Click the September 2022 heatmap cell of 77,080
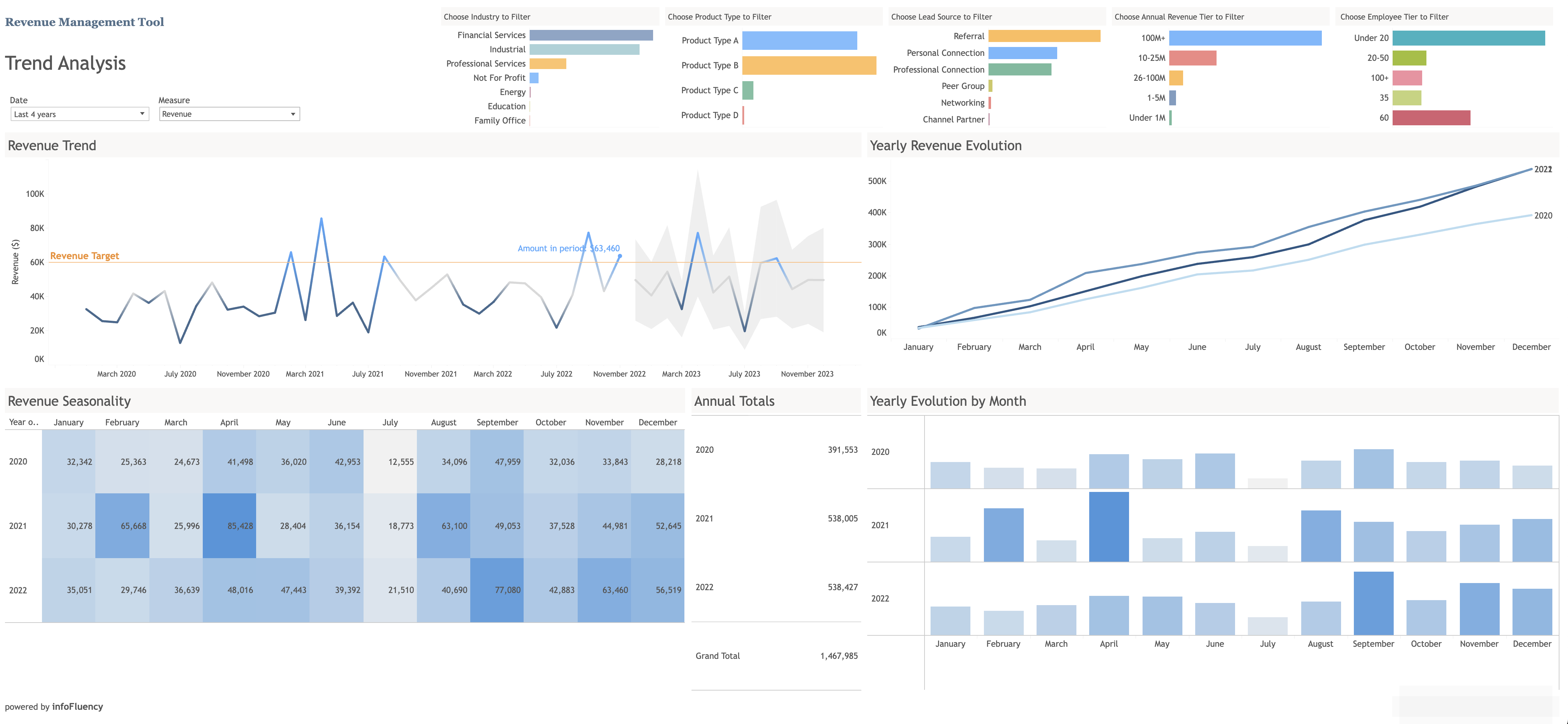1568x724 pixels. click(497, 589)
